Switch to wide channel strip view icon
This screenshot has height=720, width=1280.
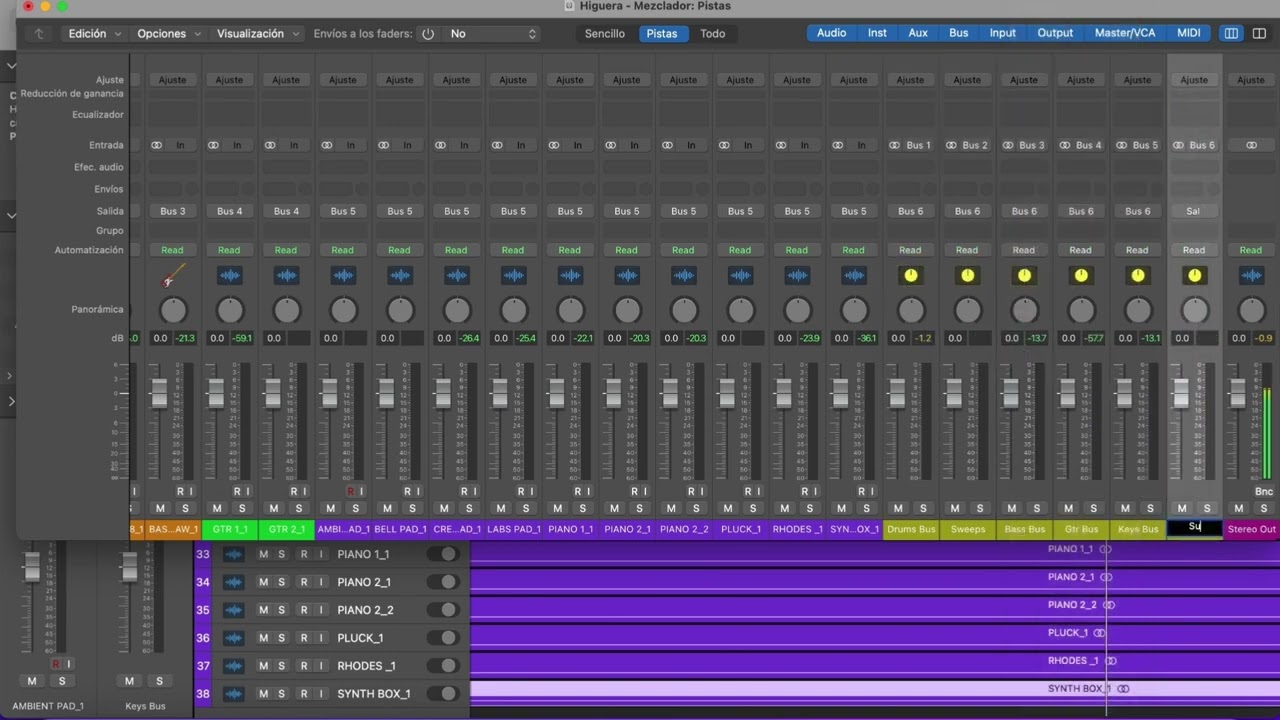click(1259, 33)
